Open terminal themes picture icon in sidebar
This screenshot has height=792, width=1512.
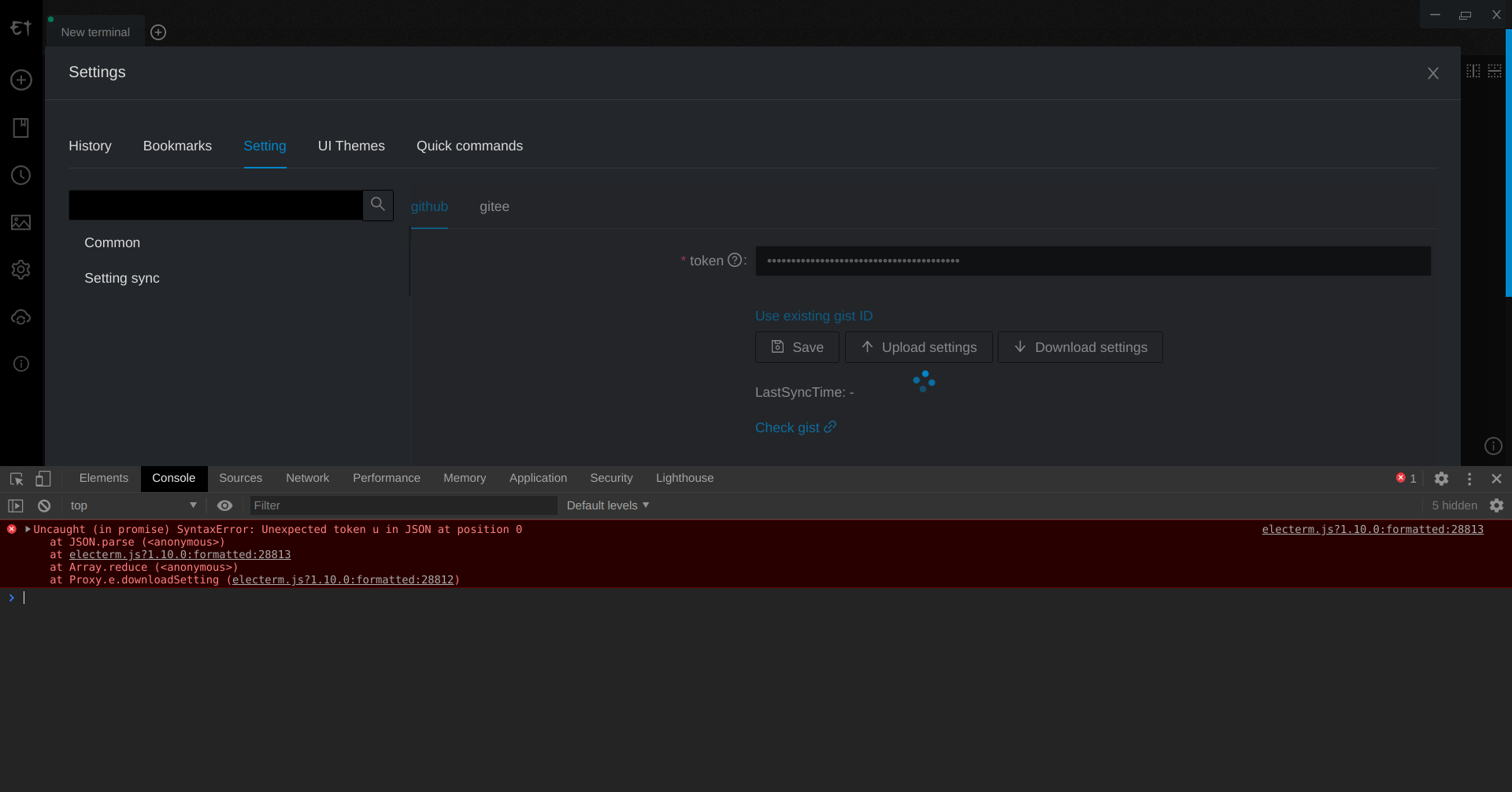pyautogui.click(x=21, y=223)
